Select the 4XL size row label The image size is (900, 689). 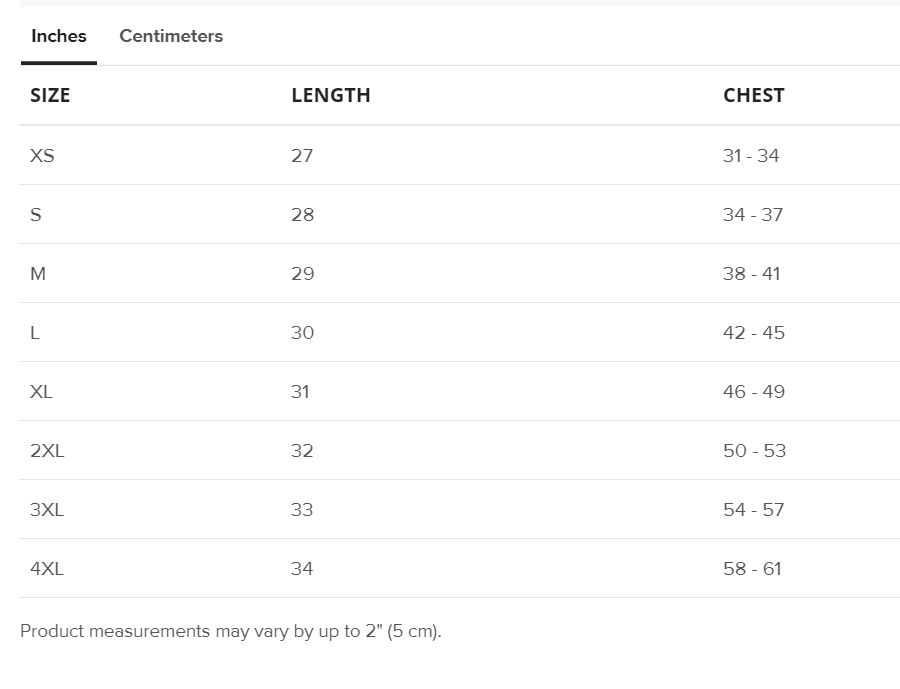coord(47,569)
